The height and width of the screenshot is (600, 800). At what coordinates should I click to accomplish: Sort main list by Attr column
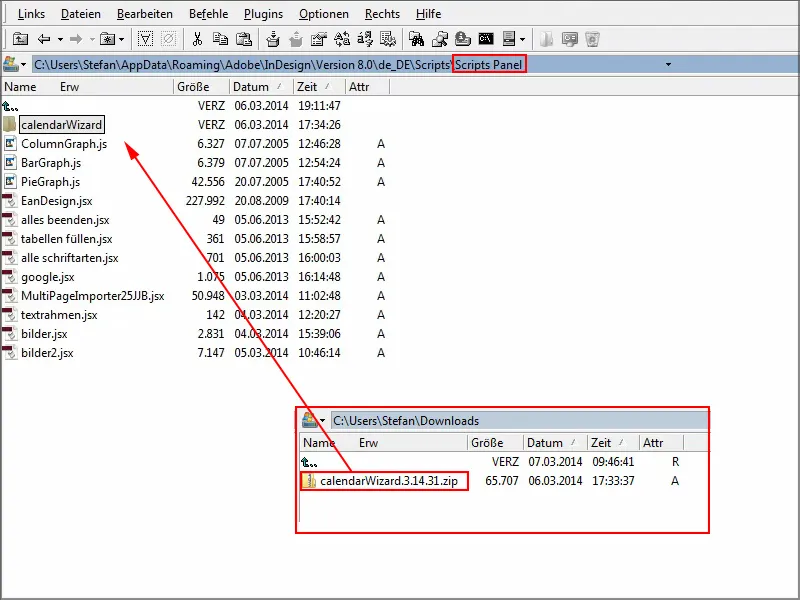(359, 87)
